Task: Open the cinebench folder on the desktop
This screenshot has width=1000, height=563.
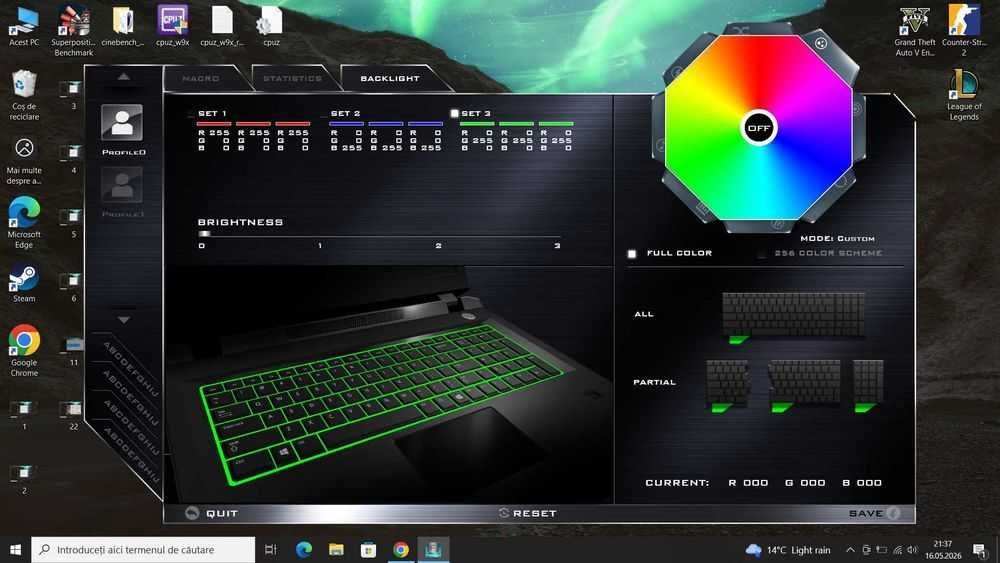Action: tap(122, 27)
